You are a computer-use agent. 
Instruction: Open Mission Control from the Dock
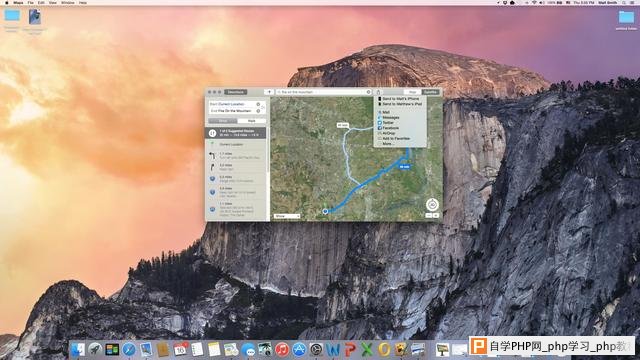pyautogui.click(x=112, y=350)
